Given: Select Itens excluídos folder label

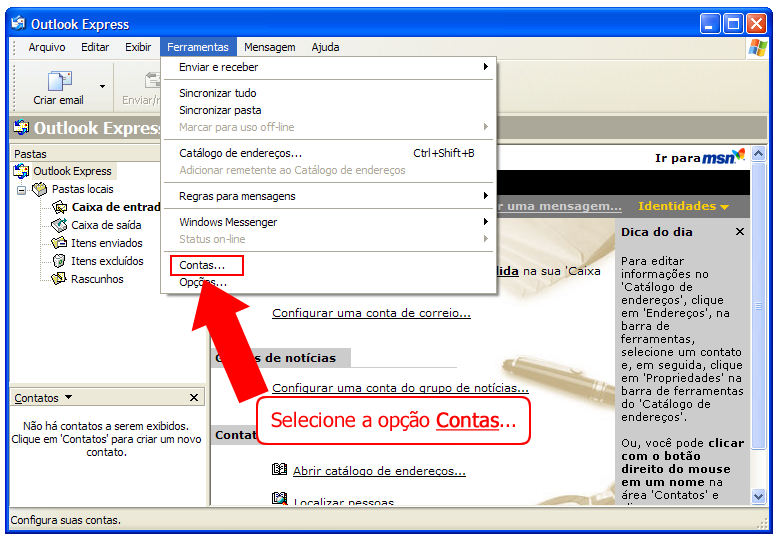Looking at the screenshot, I should [107, 261].
